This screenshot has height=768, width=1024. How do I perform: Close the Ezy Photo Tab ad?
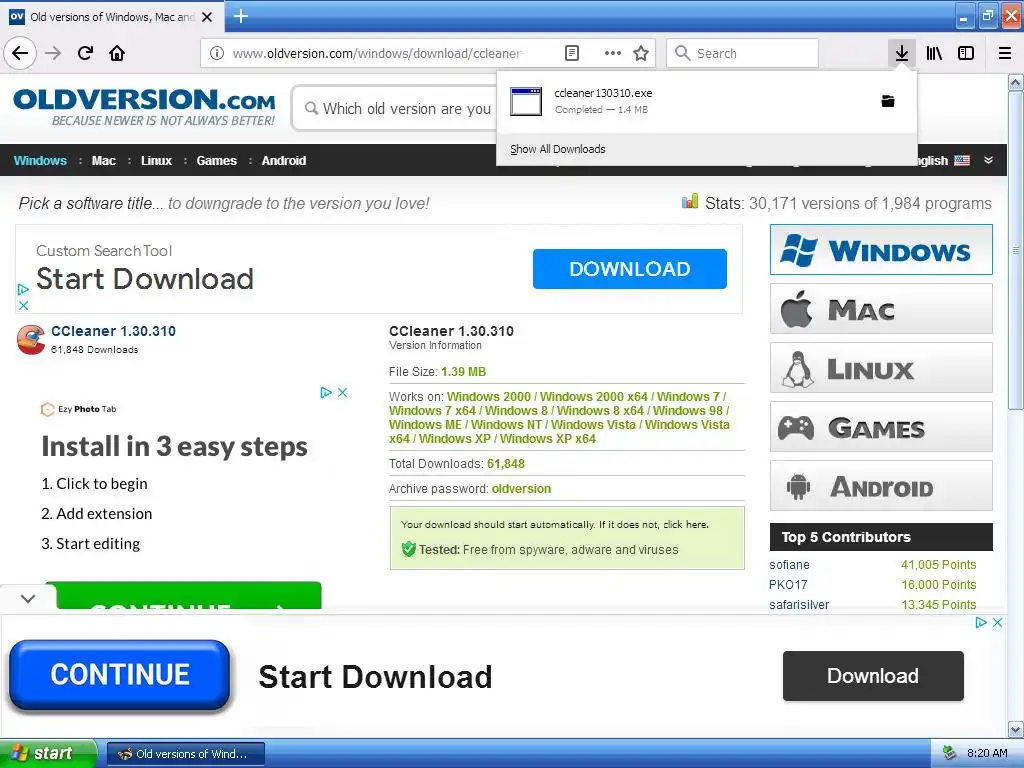(342, 392)
